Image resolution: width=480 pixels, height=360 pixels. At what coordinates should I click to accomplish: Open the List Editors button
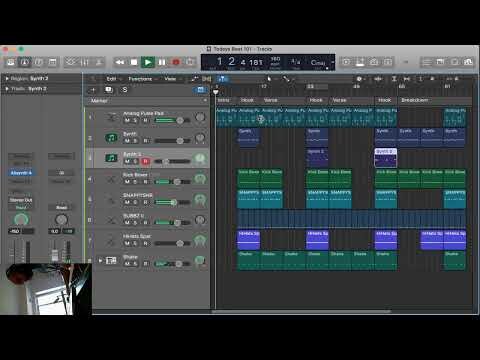tap(427, 62)
